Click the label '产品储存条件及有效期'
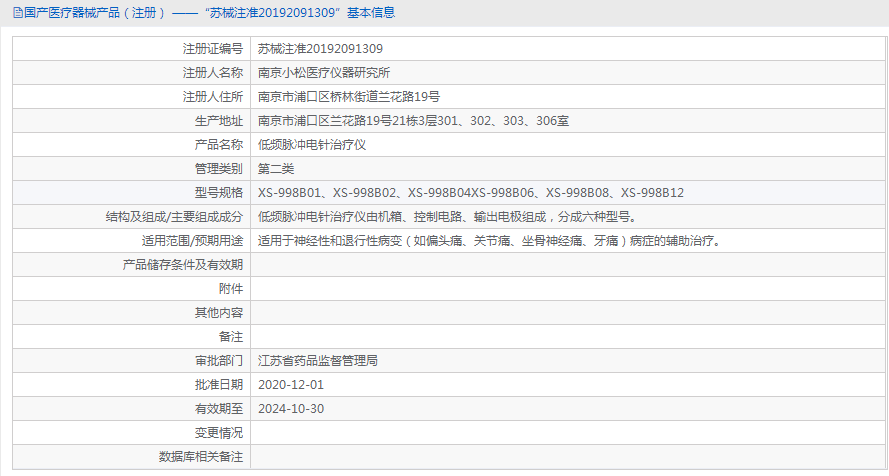 point(183,265)
